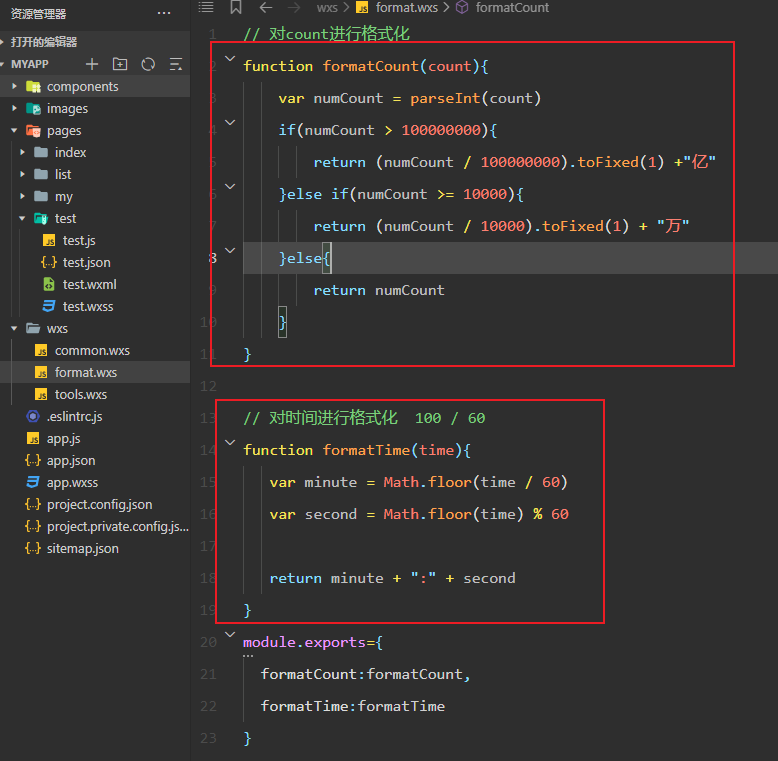Viewport: 778px width, 761px height.
Task: Click the 'var second' declaration line
Action: [419, 514]
